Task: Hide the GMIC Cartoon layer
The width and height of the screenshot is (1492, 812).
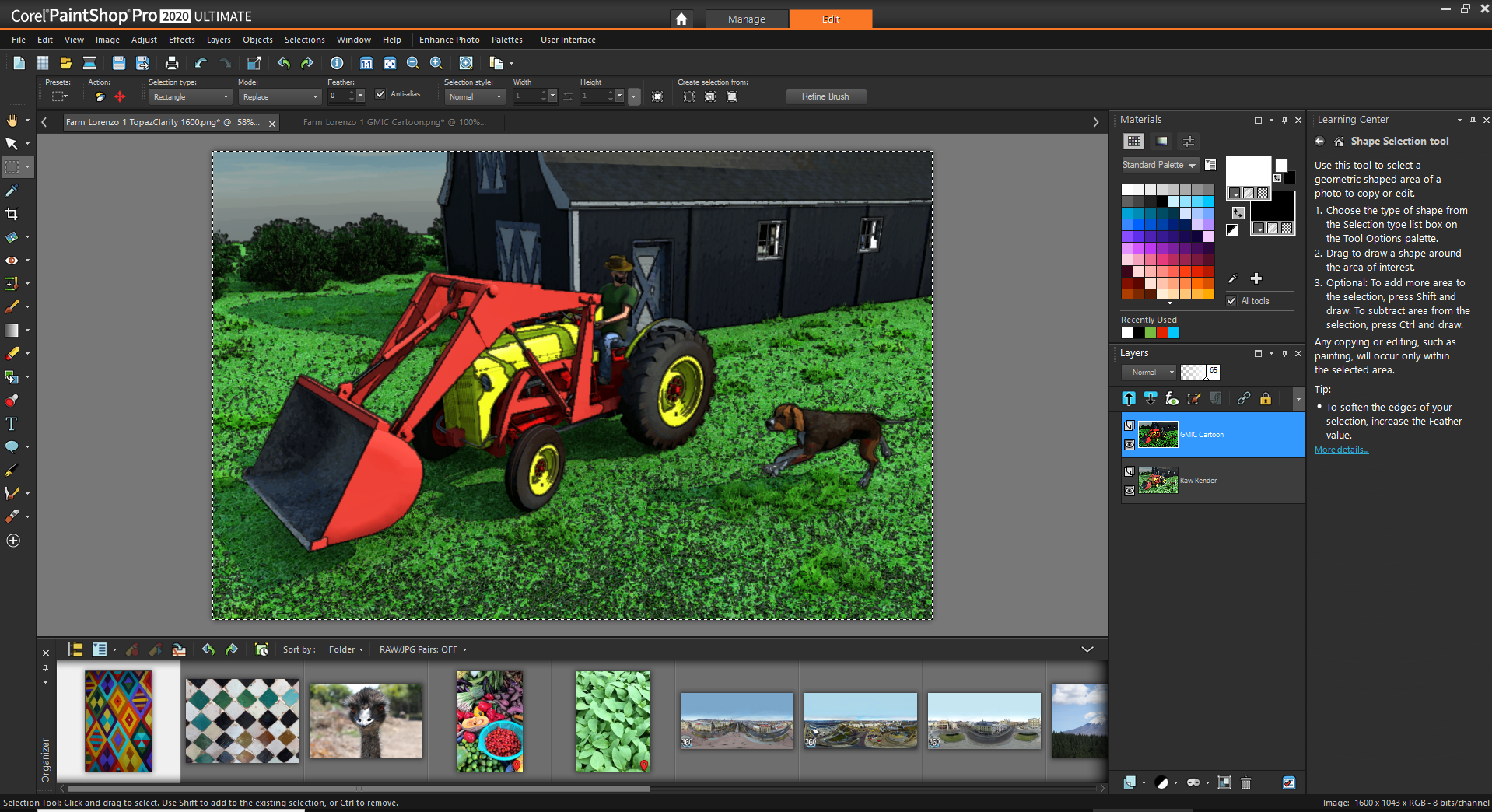Action: point(1130,445)
